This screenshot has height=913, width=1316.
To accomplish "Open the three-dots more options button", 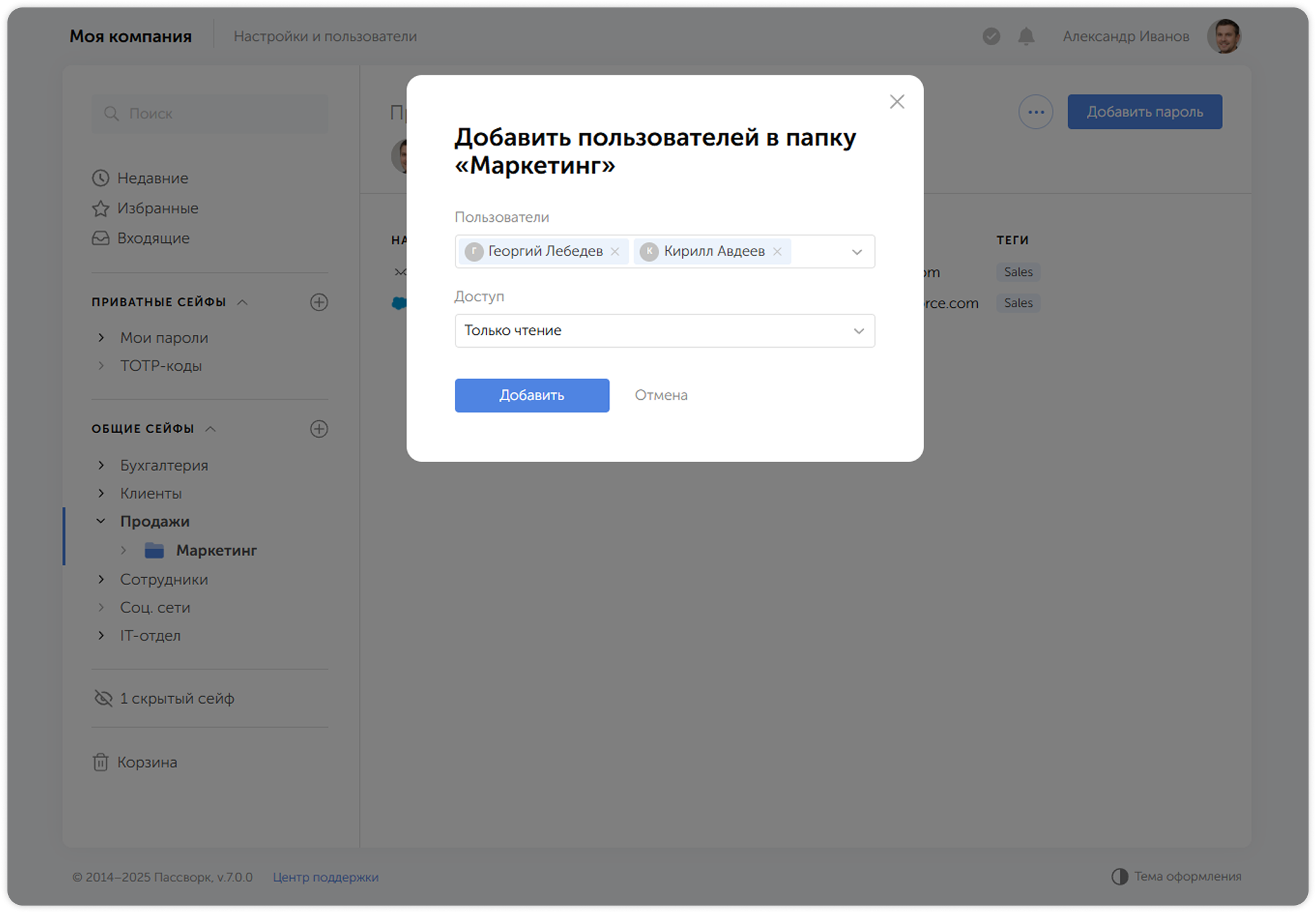I will 1035,112.
